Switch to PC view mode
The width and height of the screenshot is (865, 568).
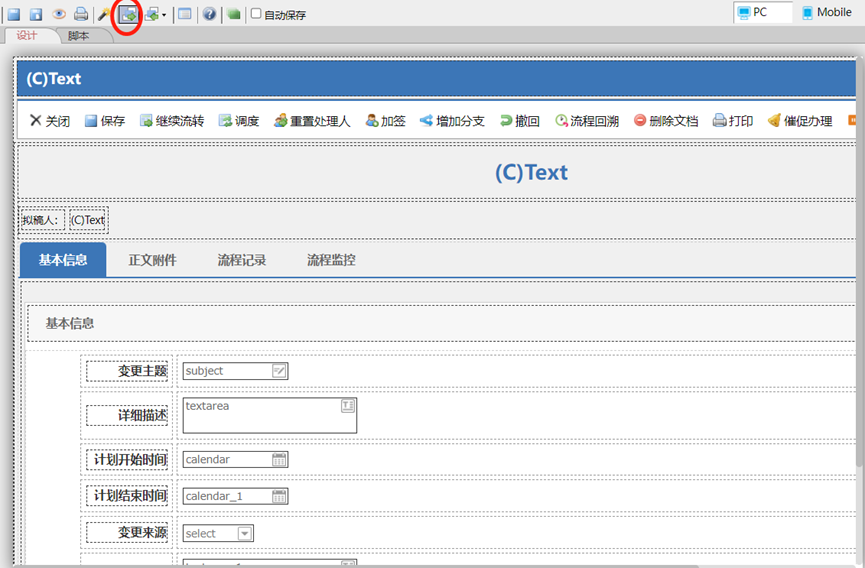pos(762,12)
